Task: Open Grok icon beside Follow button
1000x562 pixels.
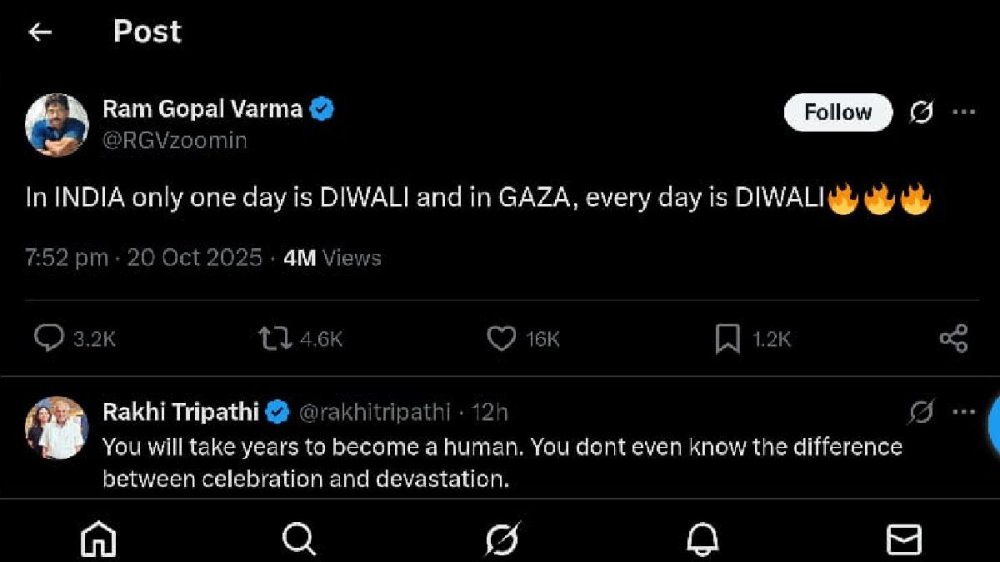Action: pos(921,113)
